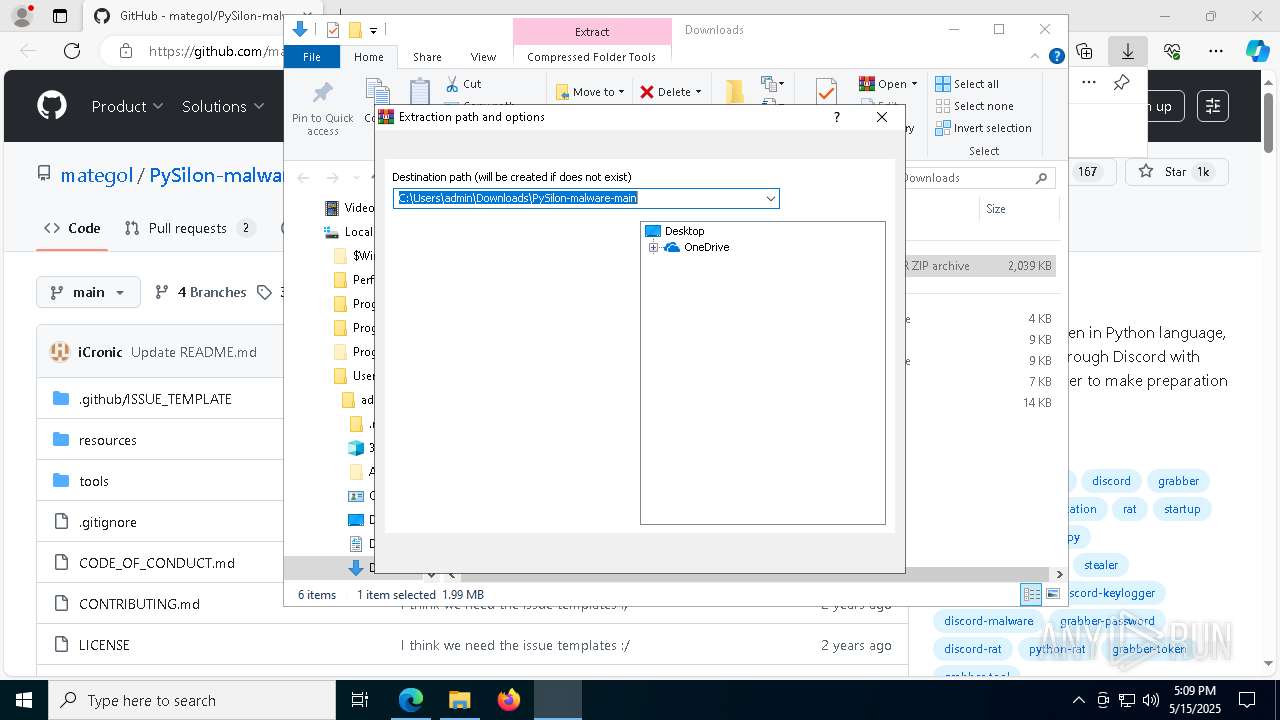Click the Cut scissors command
The image size is (1280, 720).
click(463, 84)
